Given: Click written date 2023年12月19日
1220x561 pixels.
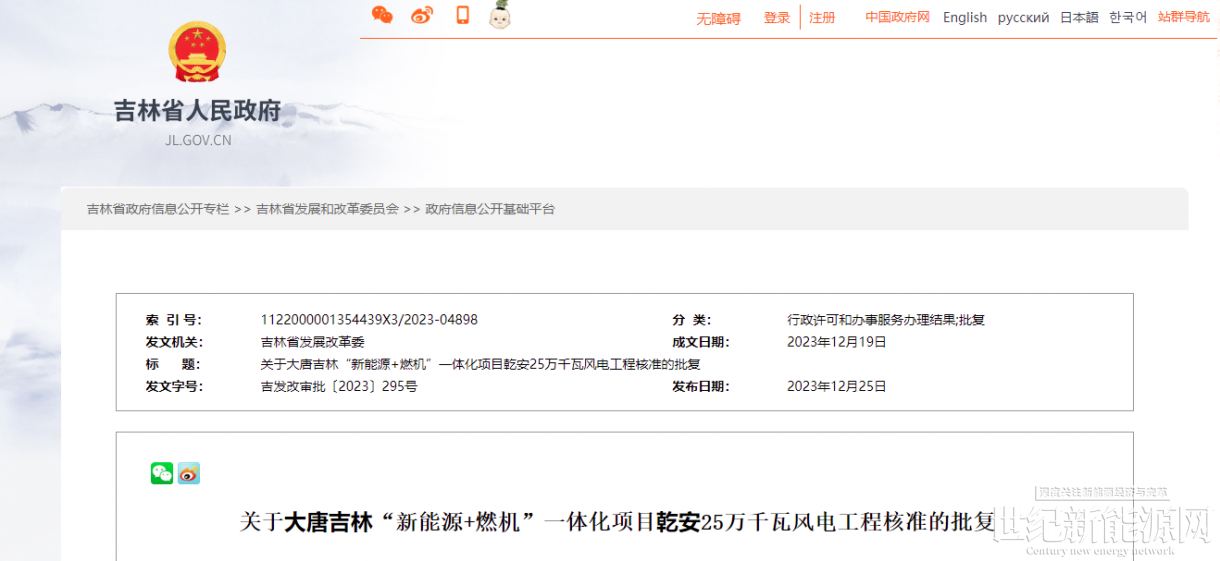Looking at the screenshot, I should 837,342.
